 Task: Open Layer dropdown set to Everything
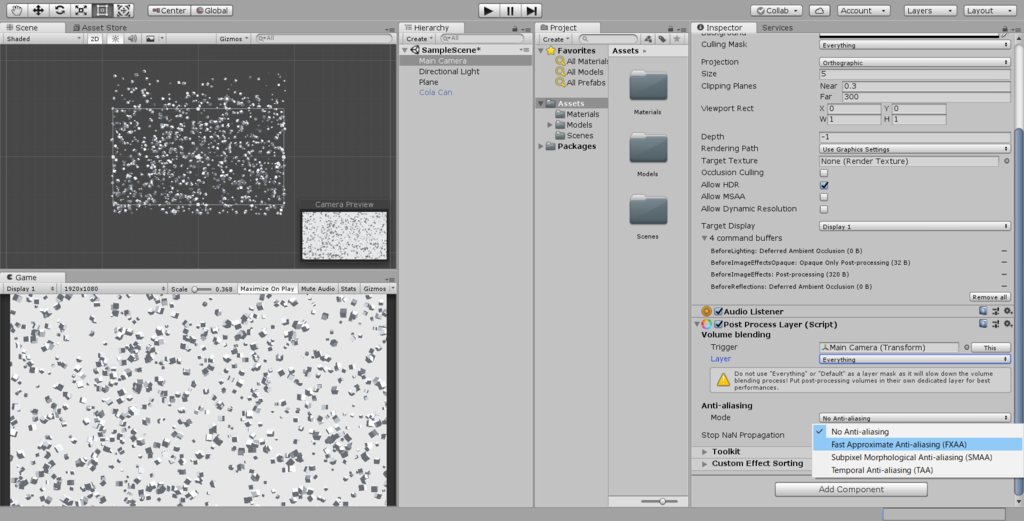click(x=914, y=359)
